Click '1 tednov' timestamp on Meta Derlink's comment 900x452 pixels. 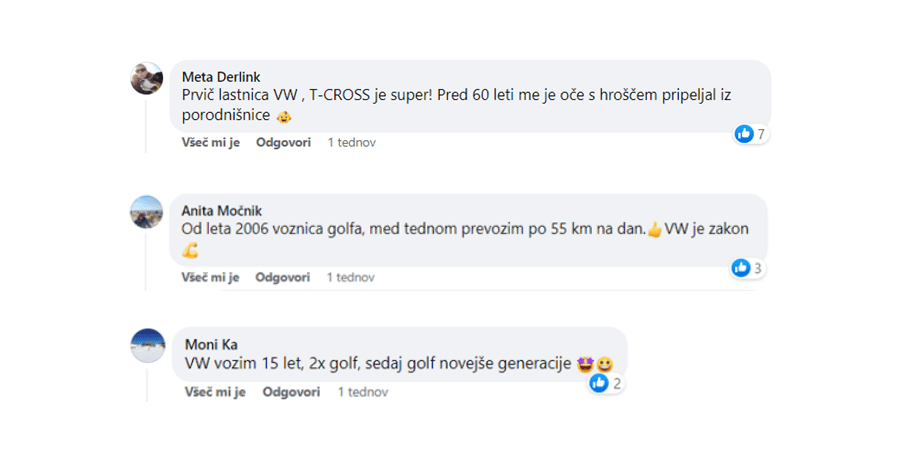tap(351, 142)
